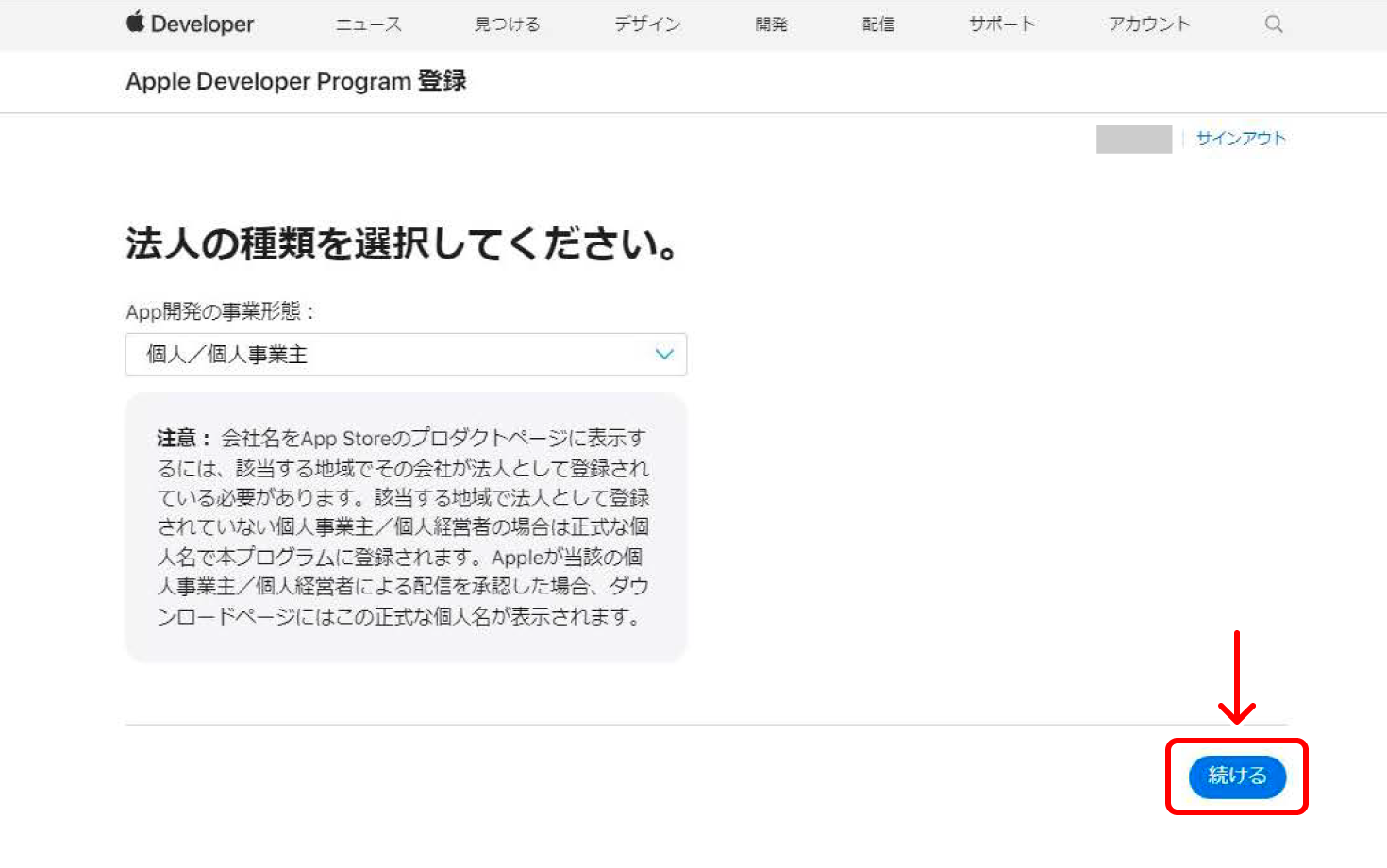This screenshot has width=1387, height=868.
Task: Open the ニュース menu item
Action: tap(368, 25)
